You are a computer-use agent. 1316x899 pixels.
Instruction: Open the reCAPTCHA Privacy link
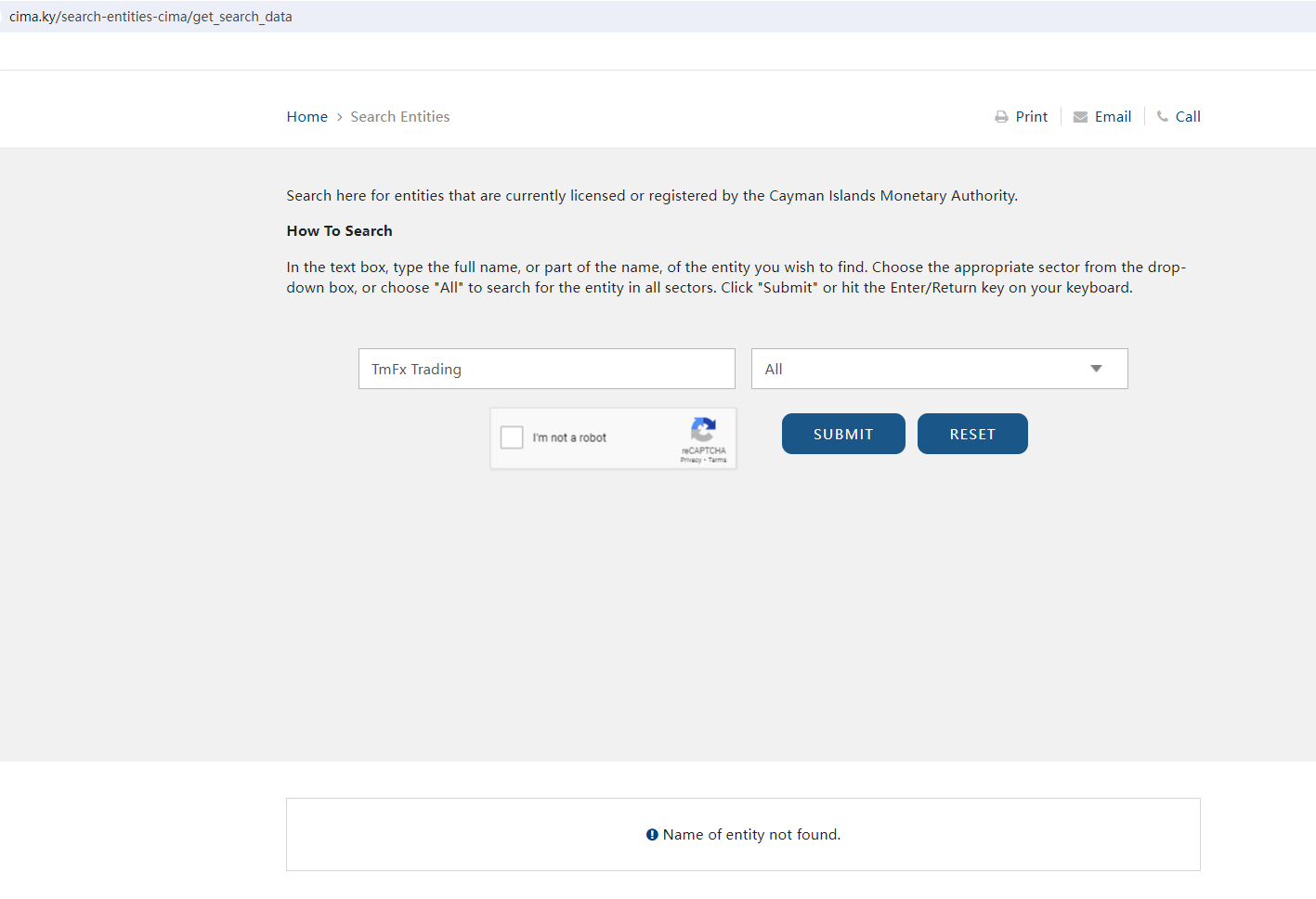690,461
